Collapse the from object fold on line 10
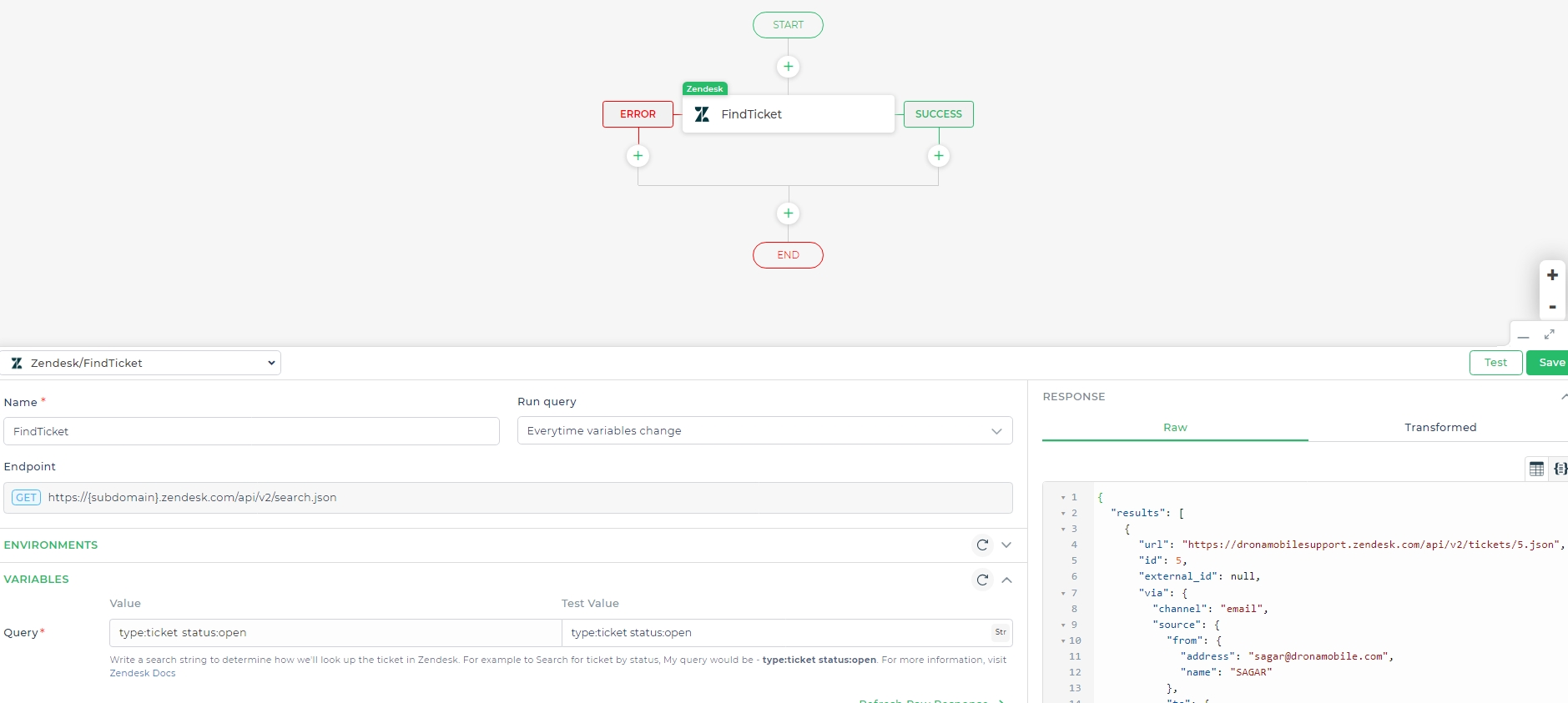Screen dimensions: 1568x703 (x=1063, y=641)
